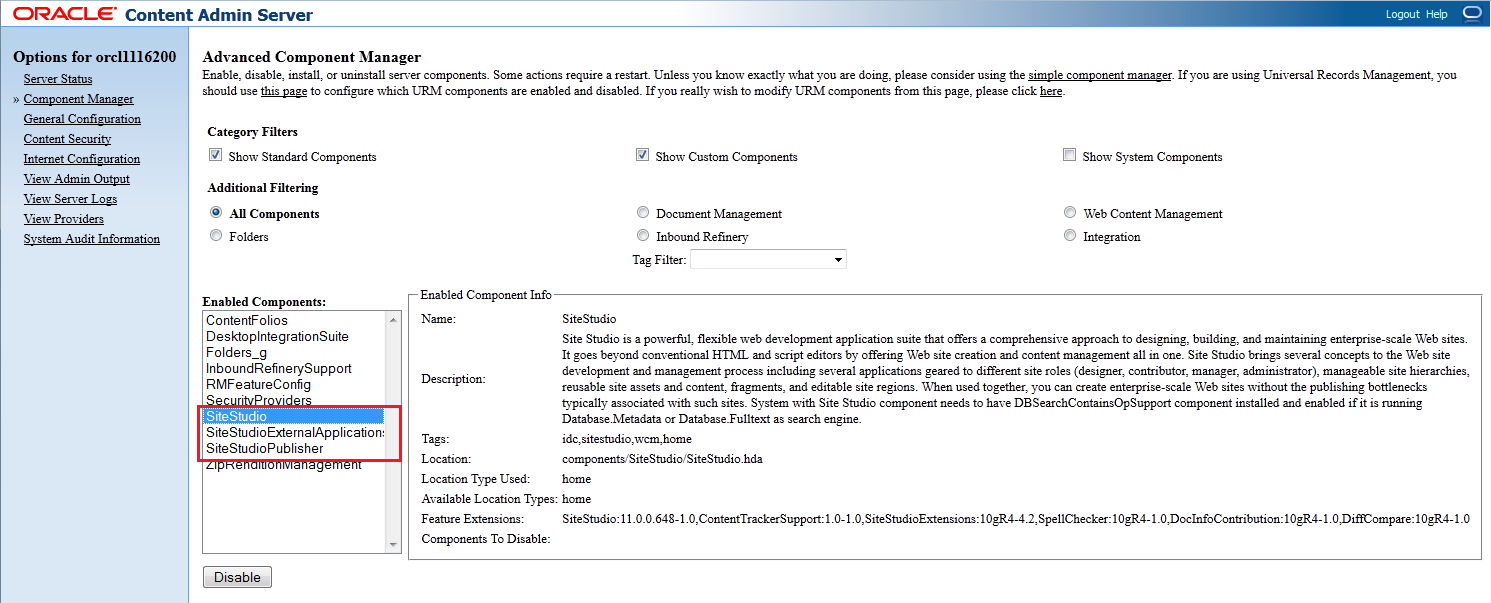Navigate to System Audit Information
Image resolution: width=1491 pixels, height=603 pixels.
(91, 238)
